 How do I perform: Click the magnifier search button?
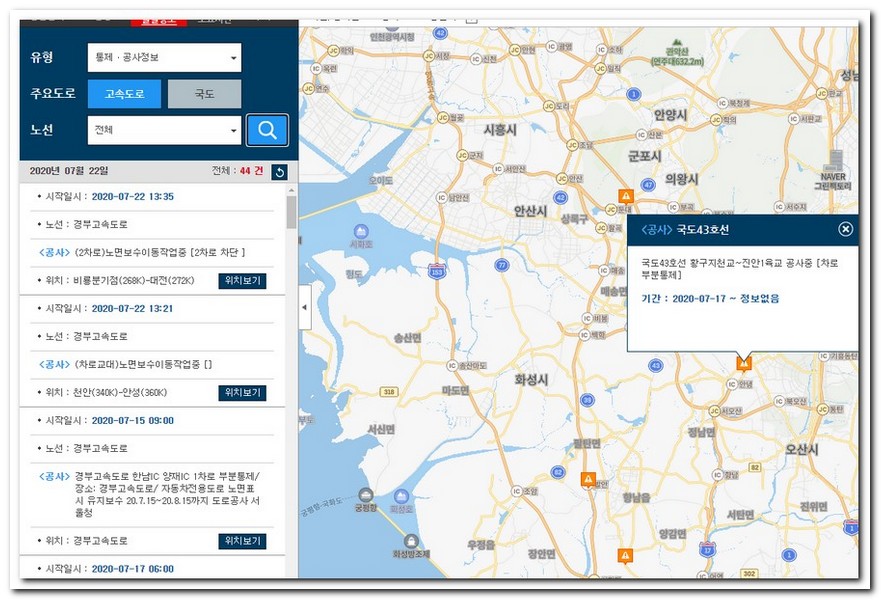[267, 130]
